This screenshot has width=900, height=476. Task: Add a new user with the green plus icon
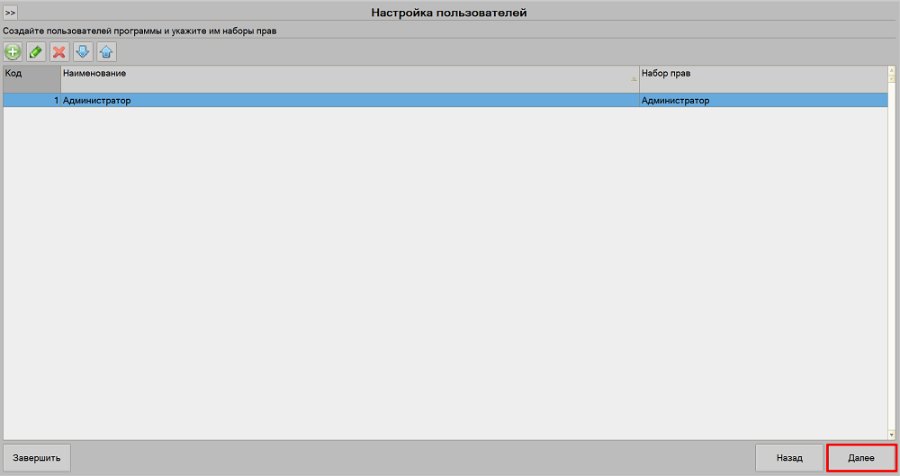point(13,52)
